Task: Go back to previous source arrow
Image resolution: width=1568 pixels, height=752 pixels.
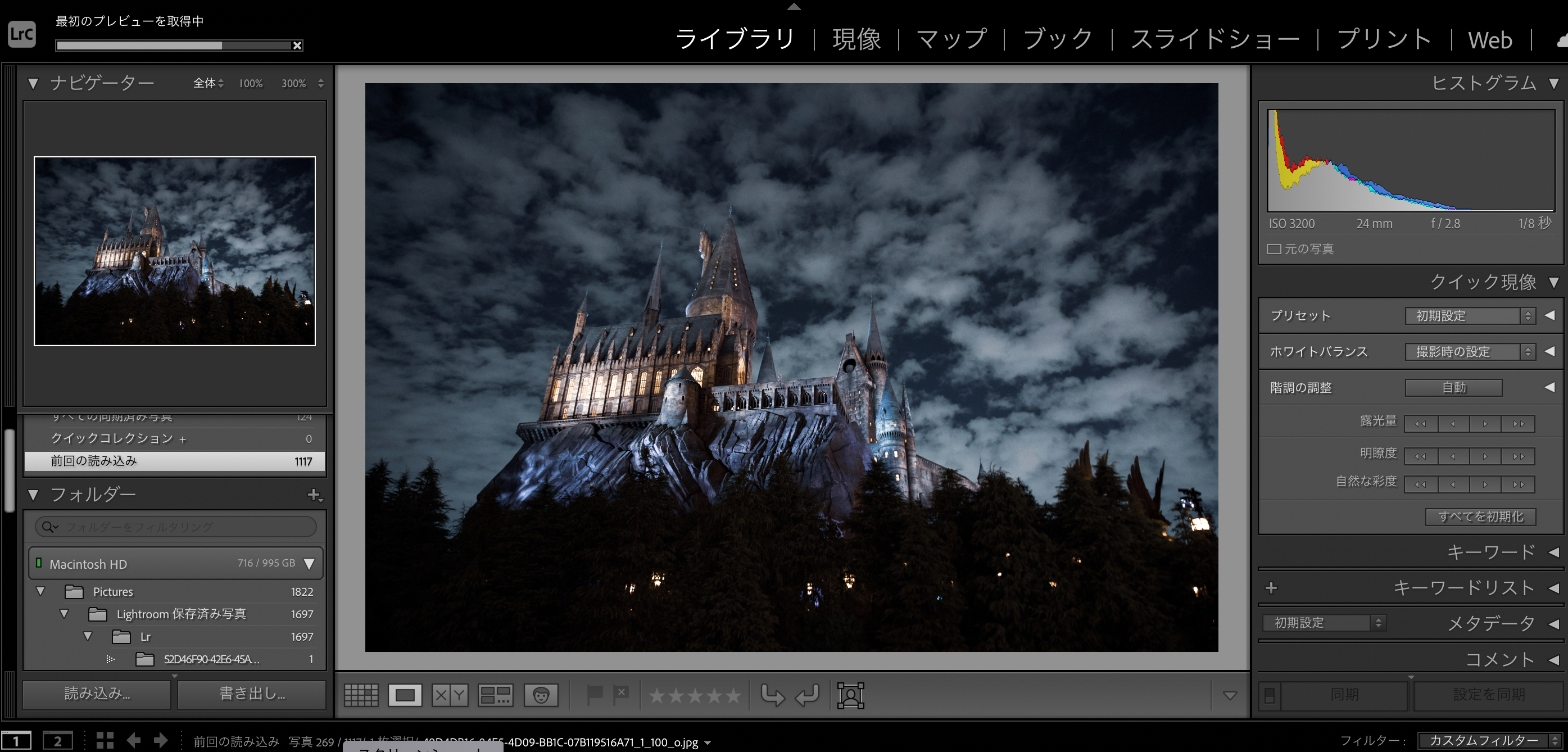Action: pyautogui.click(x=133, y=740)
